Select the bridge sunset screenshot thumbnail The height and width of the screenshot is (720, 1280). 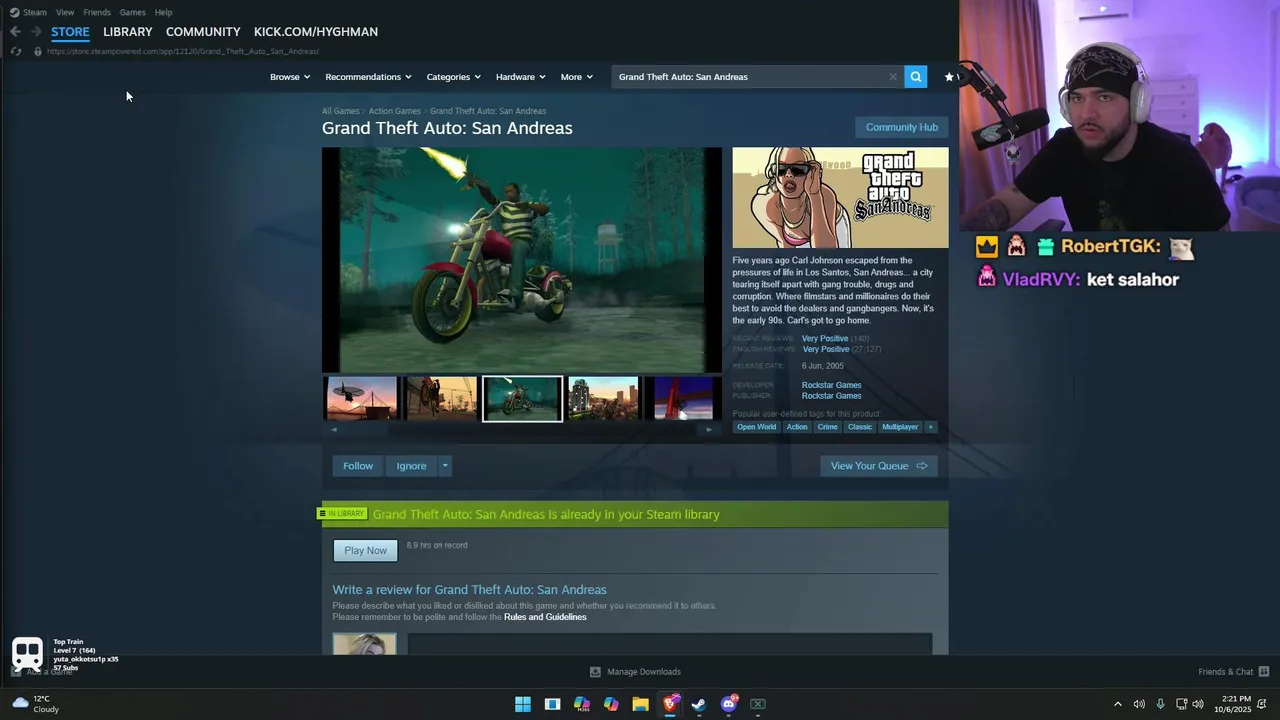[x=362, y=399]
